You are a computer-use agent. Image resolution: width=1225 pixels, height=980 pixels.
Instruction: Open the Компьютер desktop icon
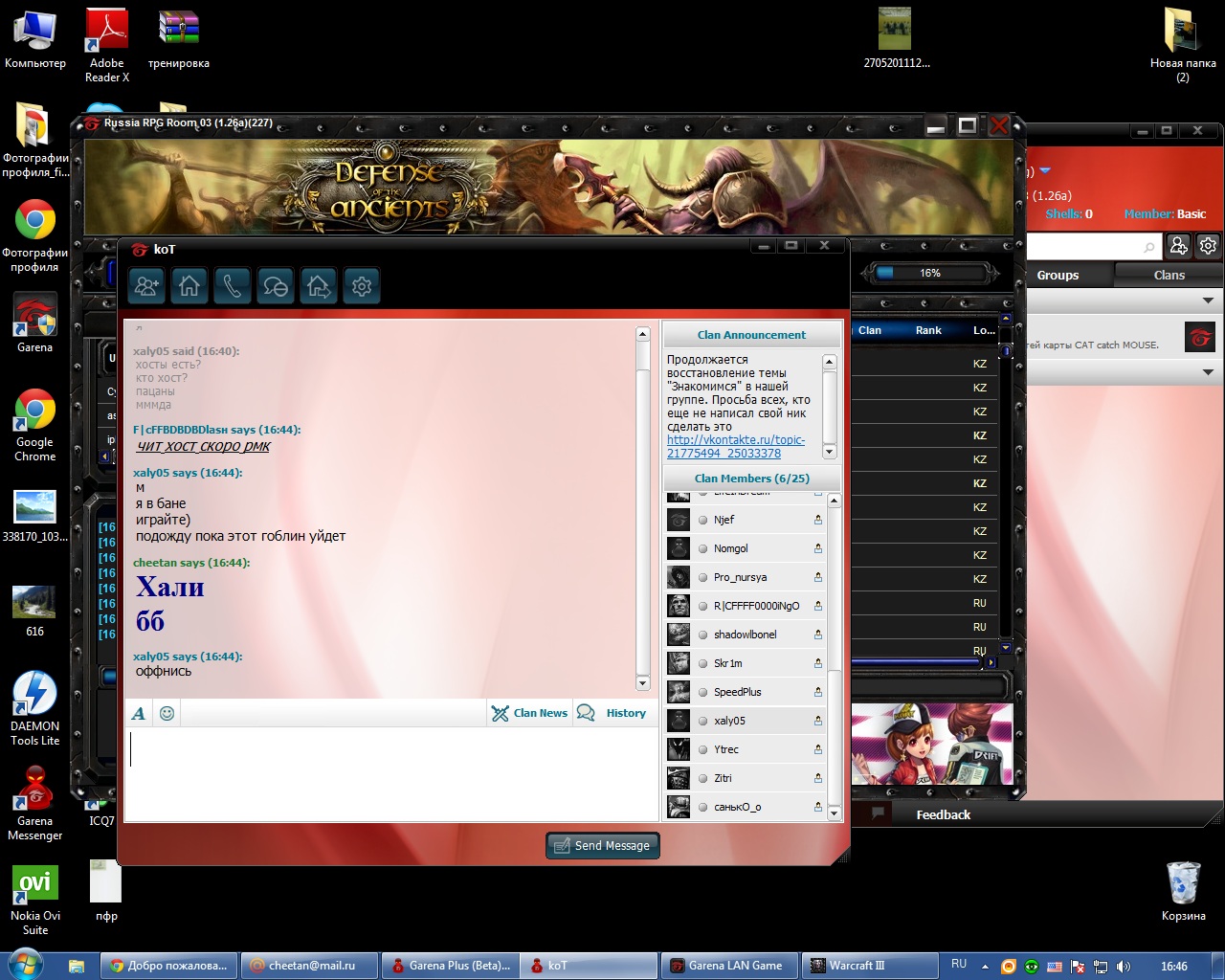tap(35, 38)
